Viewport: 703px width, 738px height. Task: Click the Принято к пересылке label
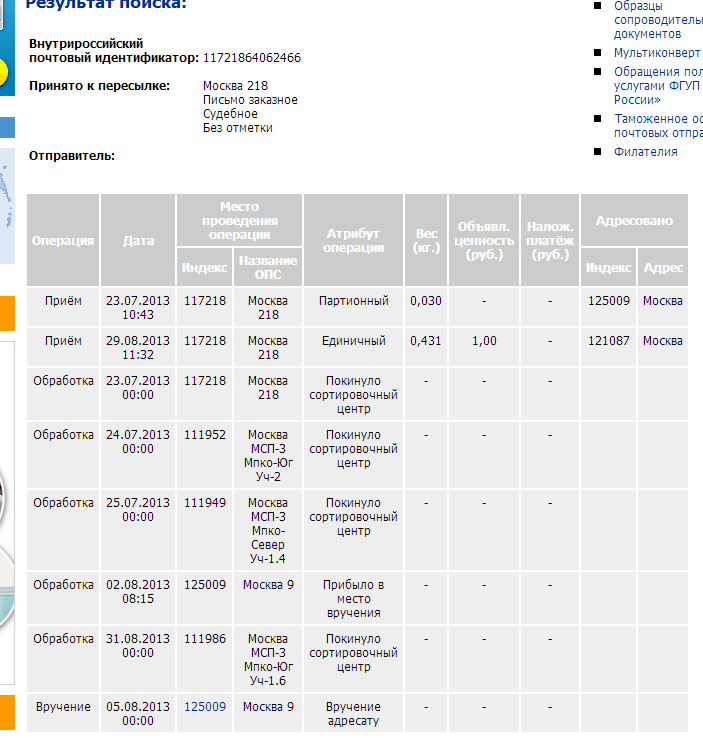pos(99,86)
